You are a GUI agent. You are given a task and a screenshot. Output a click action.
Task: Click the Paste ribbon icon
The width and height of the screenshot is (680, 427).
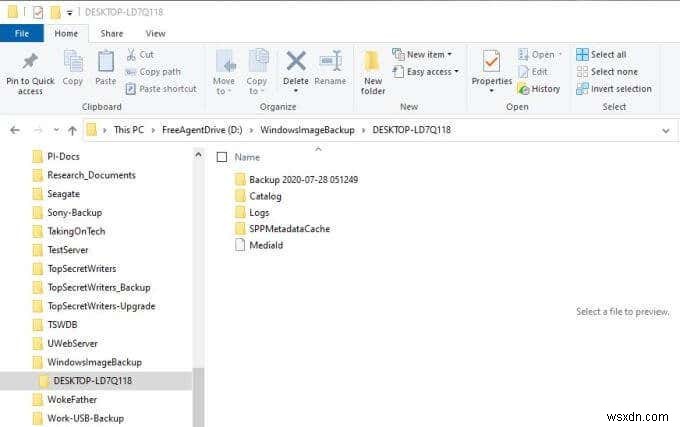105,62
